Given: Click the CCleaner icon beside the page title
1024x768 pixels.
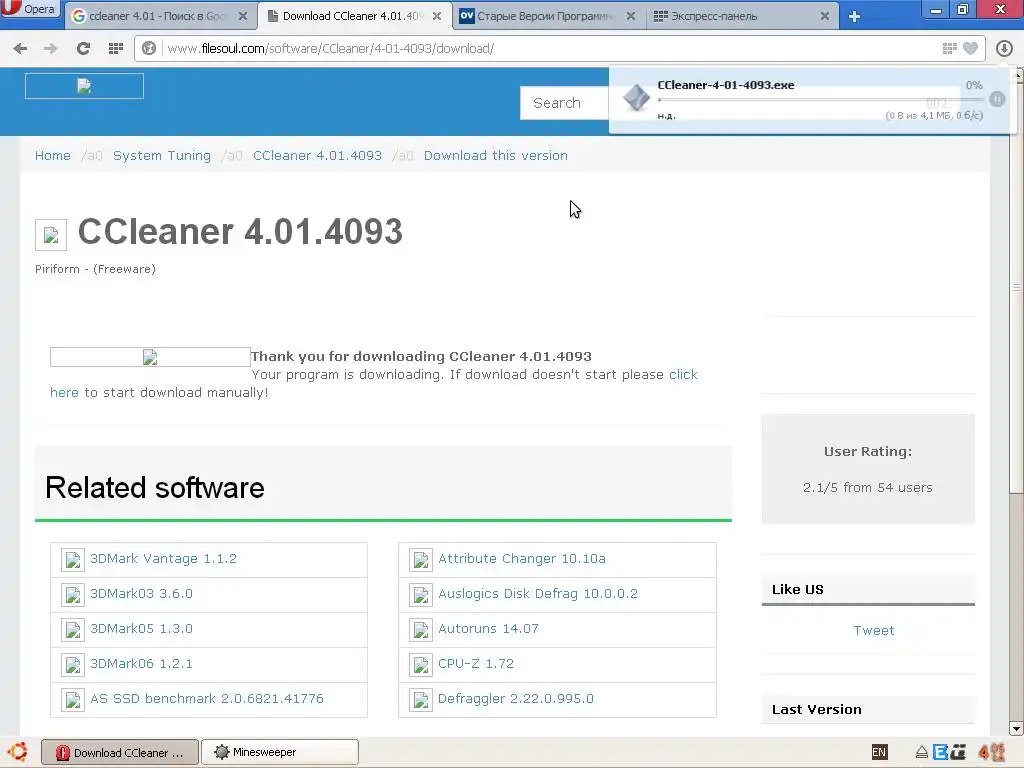Looking at the screenshot, I should point(51,235).
